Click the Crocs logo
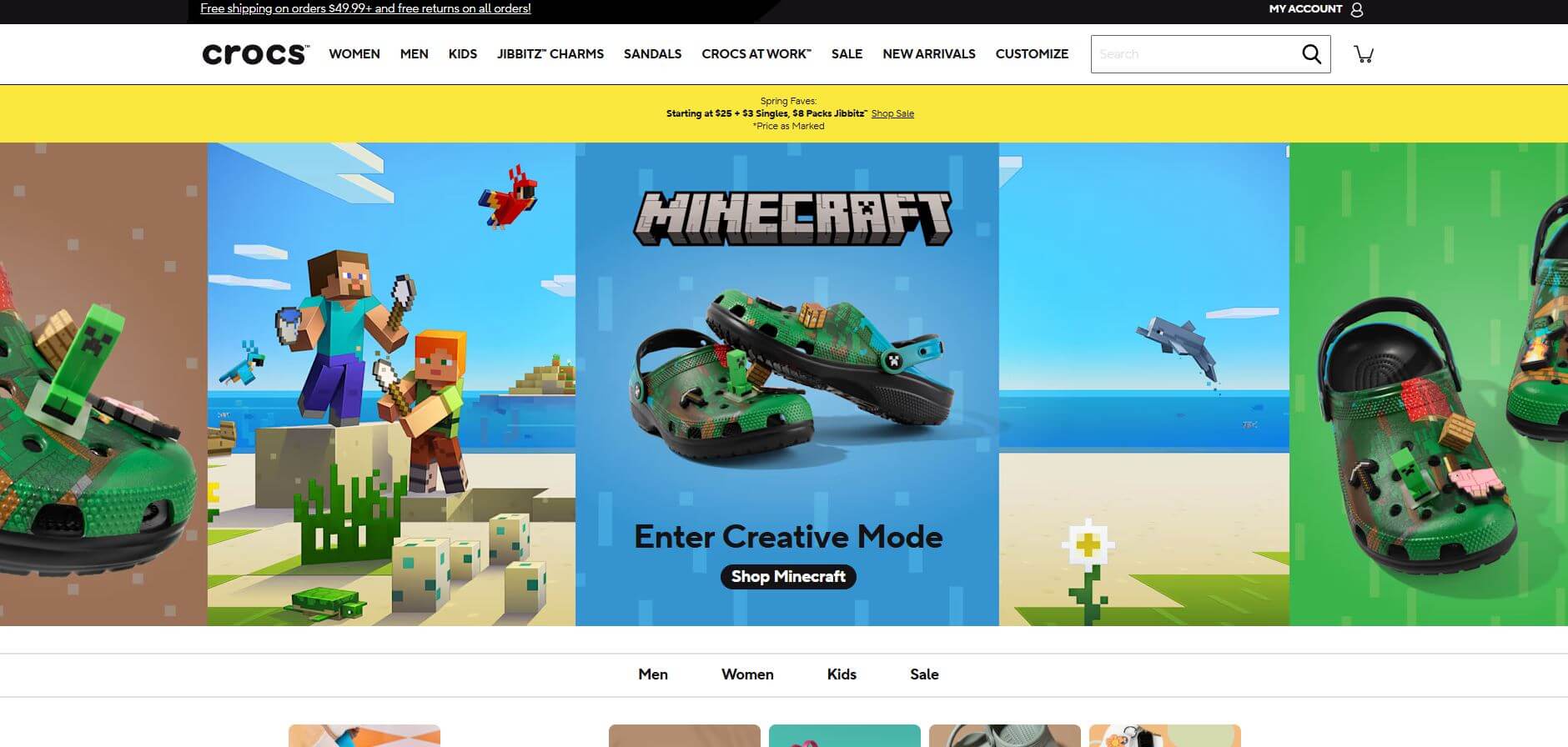The height and width of the screenshot is (747, 1568). point(255,54)
